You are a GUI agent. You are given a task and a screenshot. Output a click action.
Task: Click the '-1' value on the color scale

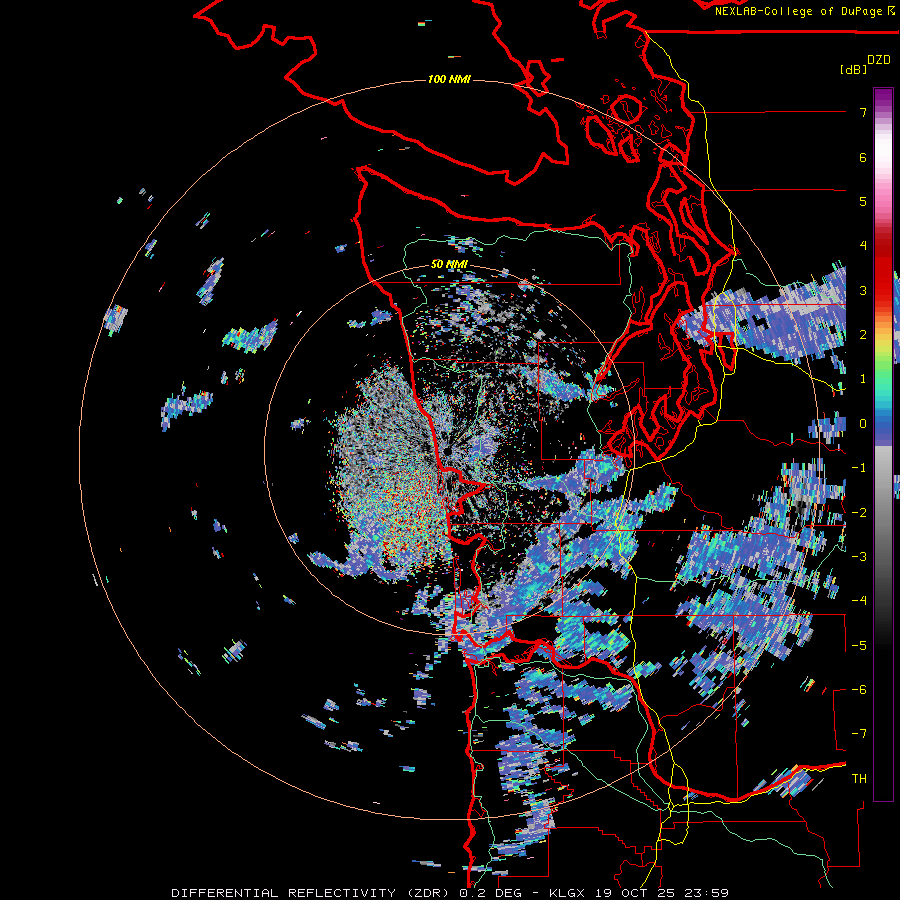pos(859,468)
